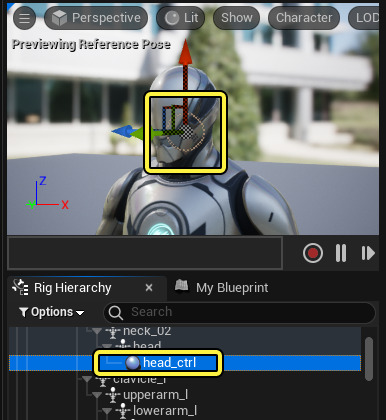Open the Character menu

tap(304, 18)
